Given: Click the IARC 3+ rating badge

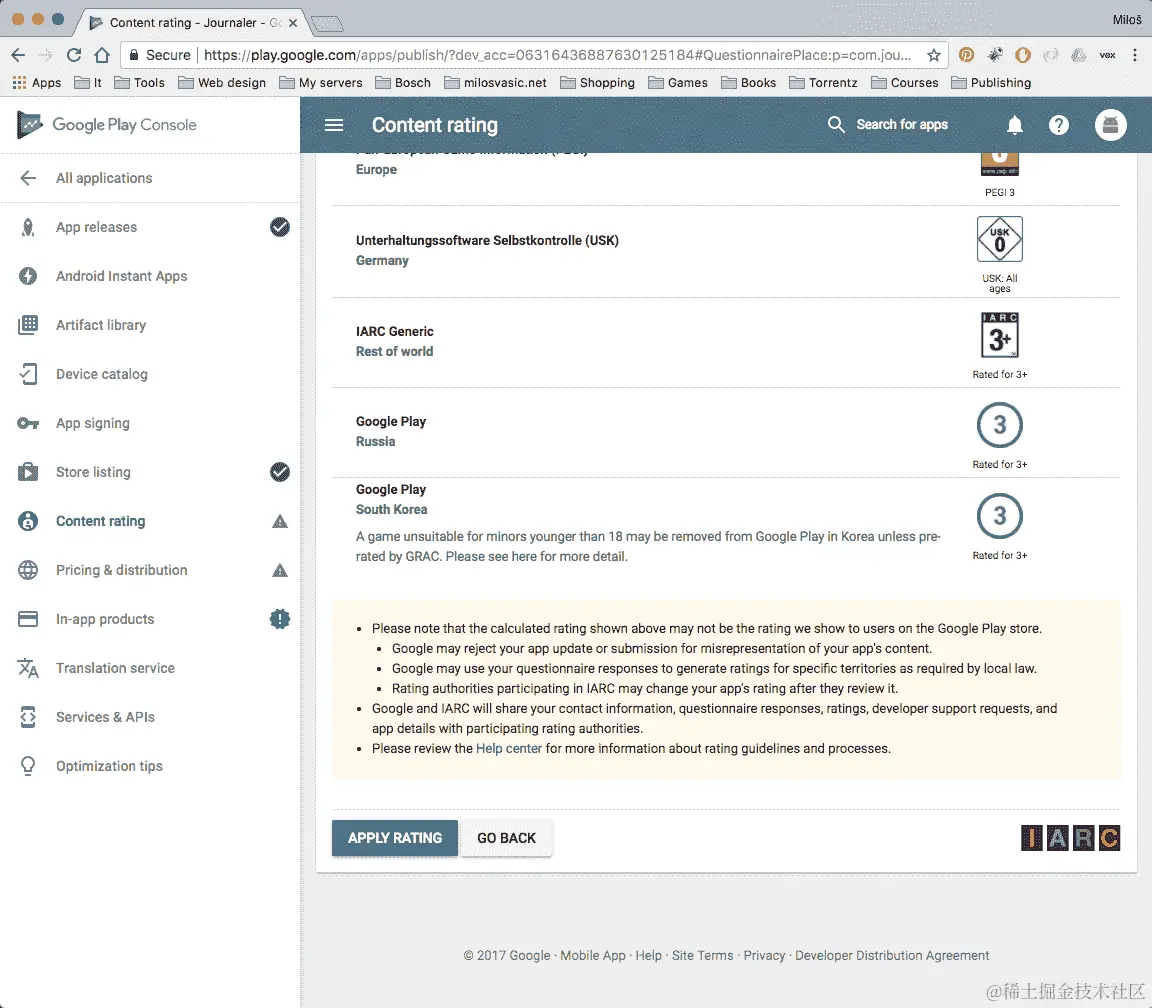Looking at the screenshot, I should pos(1000,334).
